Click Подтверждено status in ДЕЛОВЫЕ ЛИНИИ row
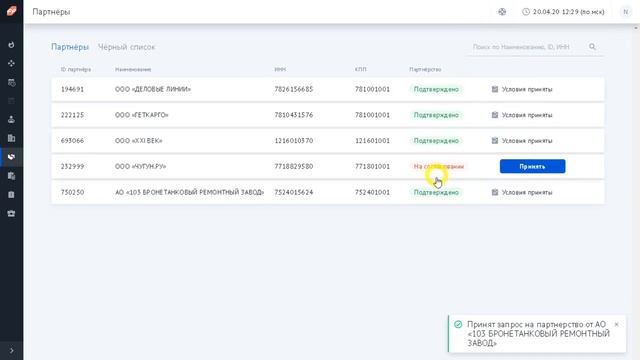 click(436, 89)
